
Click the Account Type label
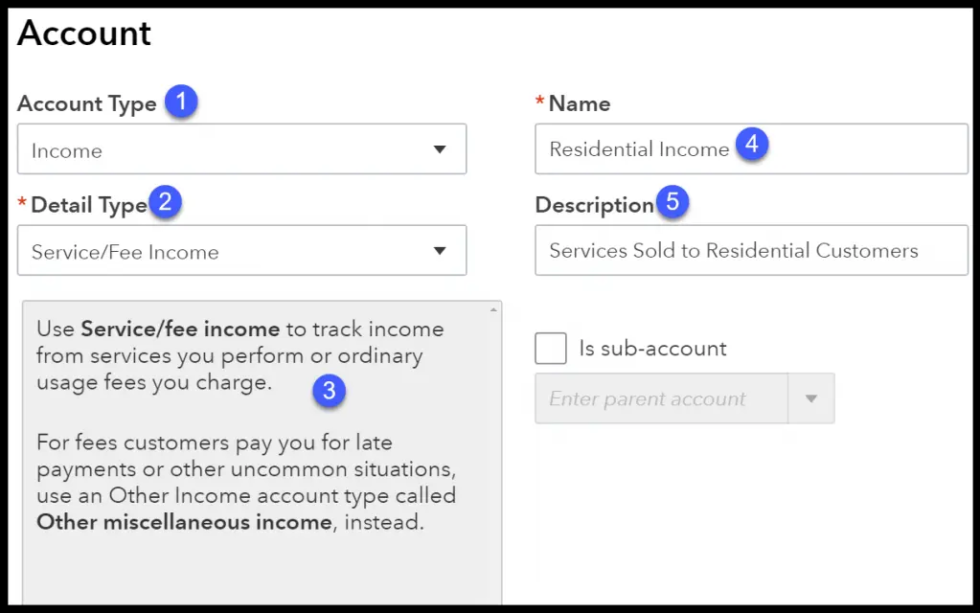(x=87, y=104)
